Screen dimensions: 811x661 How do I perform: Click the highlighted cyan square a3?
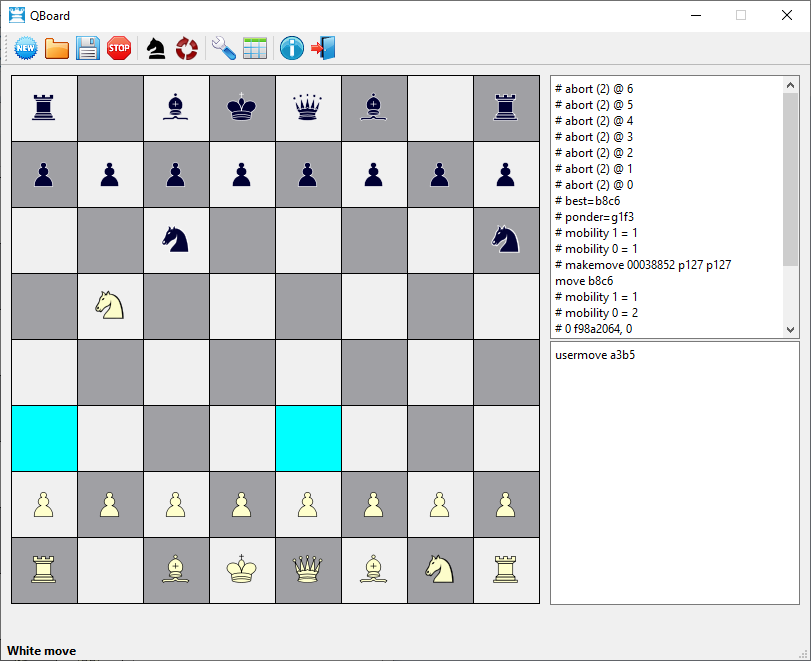click(44, 439)
